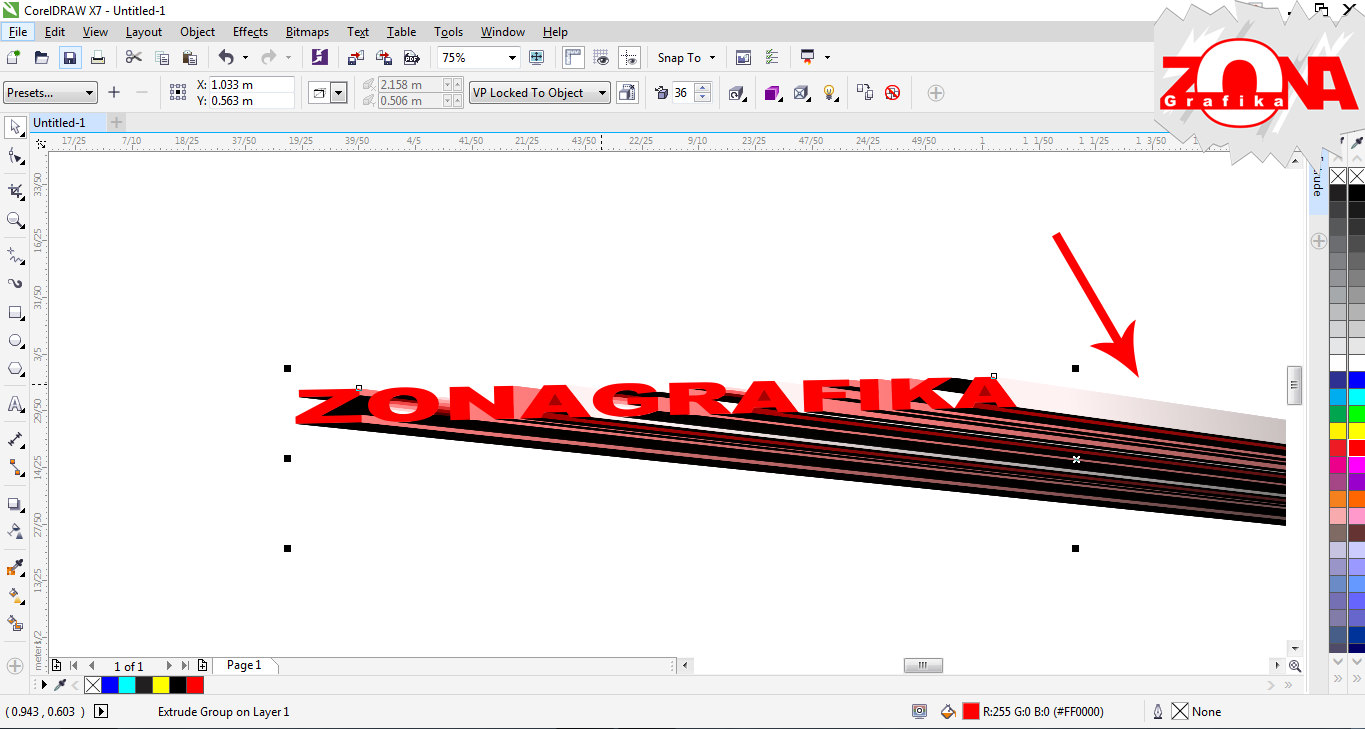Viewport: 1365px width, 729px height.
Task: Select the Transparency tool
Action: (15, 531)
